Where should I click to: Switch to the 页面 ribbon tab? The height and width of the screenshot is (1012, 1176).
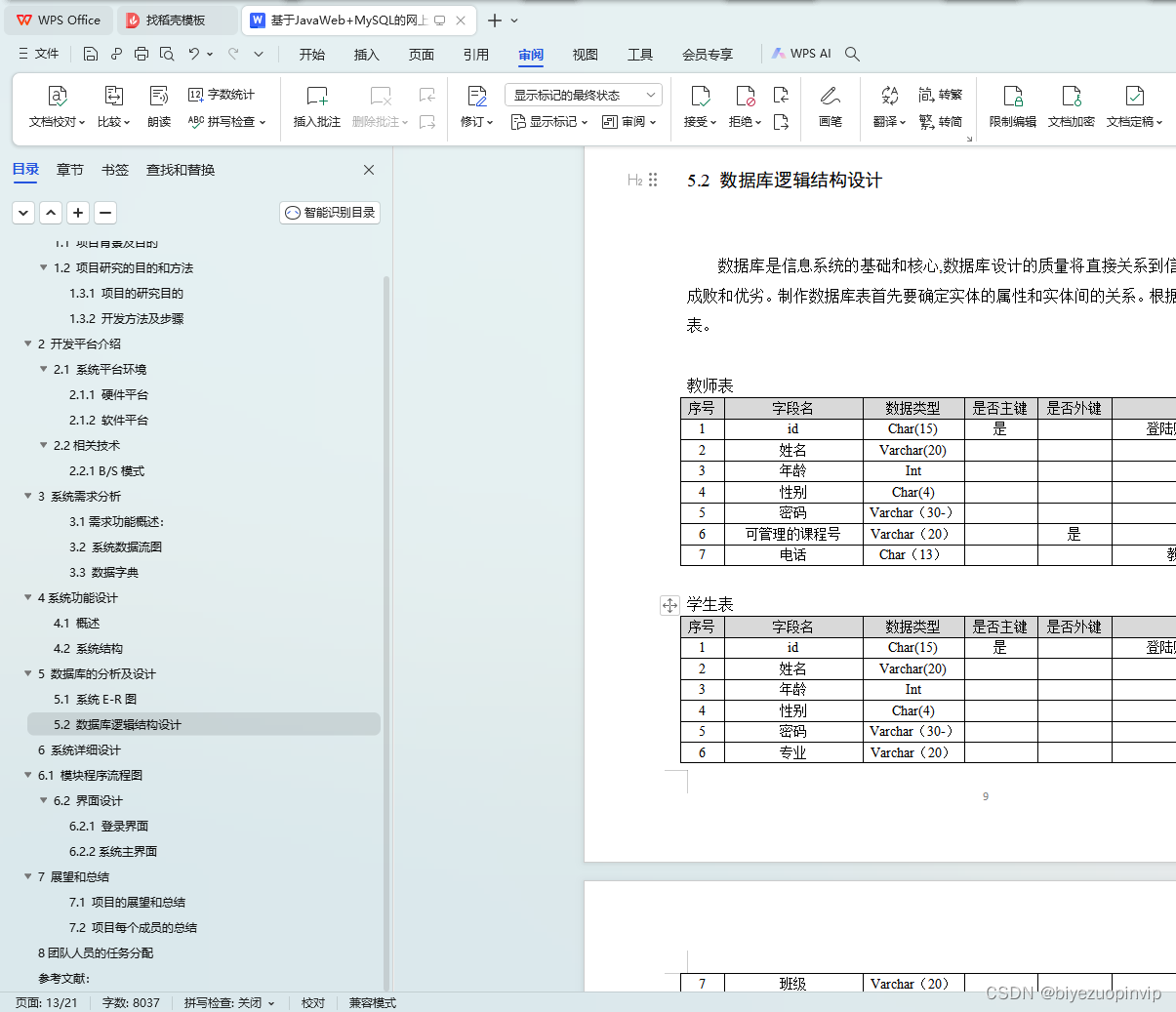click(422, 55)
